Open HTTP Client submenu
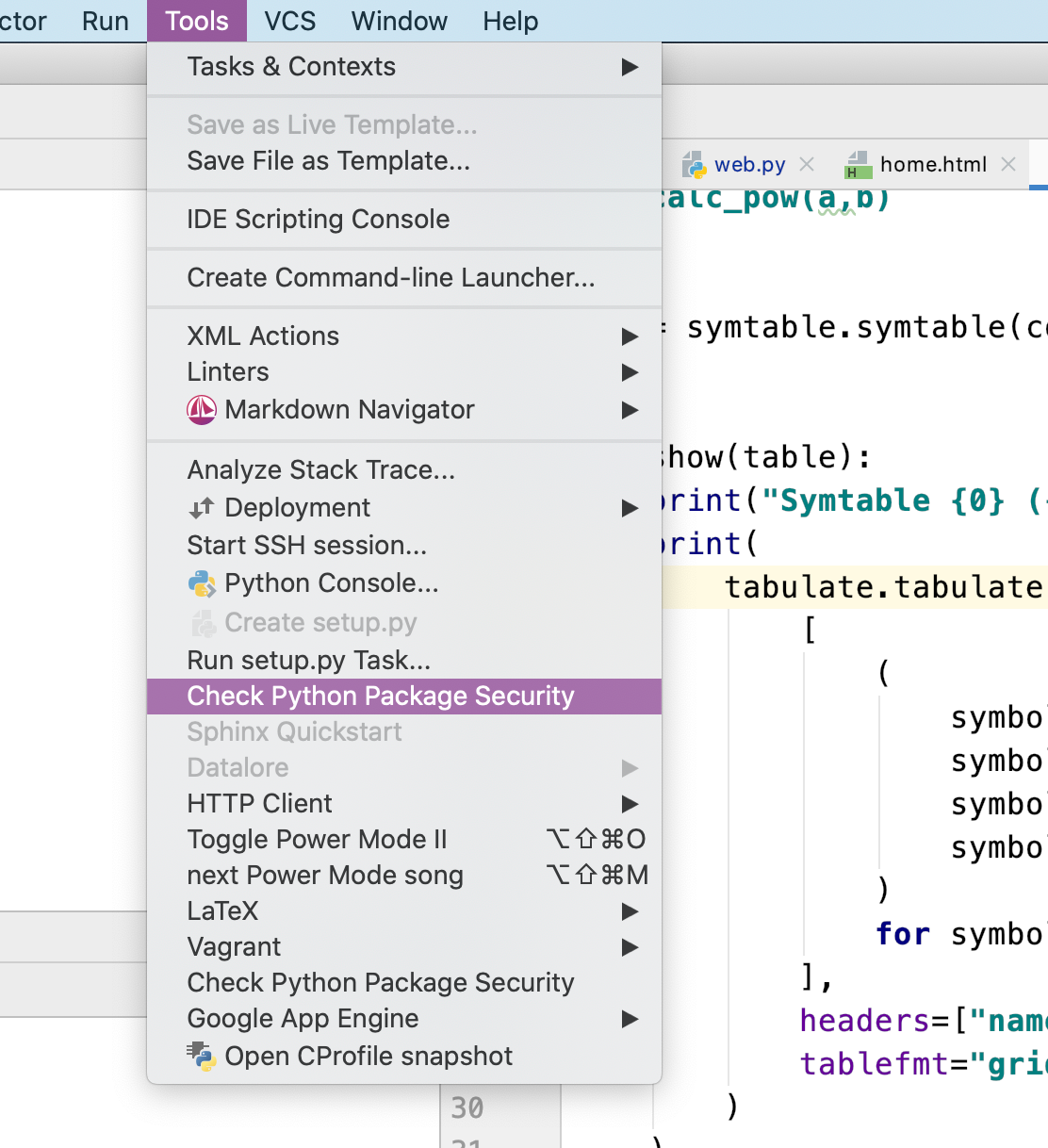The width and height of the screenshot is (1048, 1148). tap(404, 804)
